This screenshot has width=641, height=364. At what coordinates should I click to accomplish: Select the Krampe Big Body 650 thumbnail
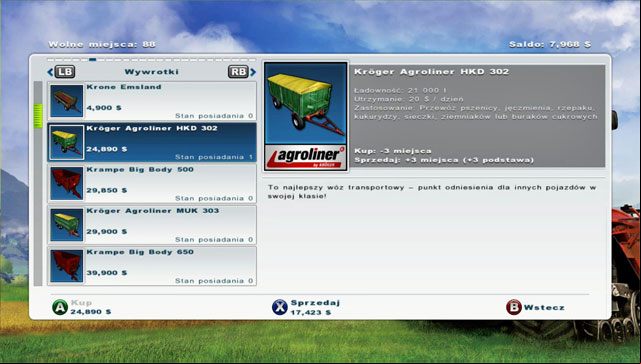[66, 266]
